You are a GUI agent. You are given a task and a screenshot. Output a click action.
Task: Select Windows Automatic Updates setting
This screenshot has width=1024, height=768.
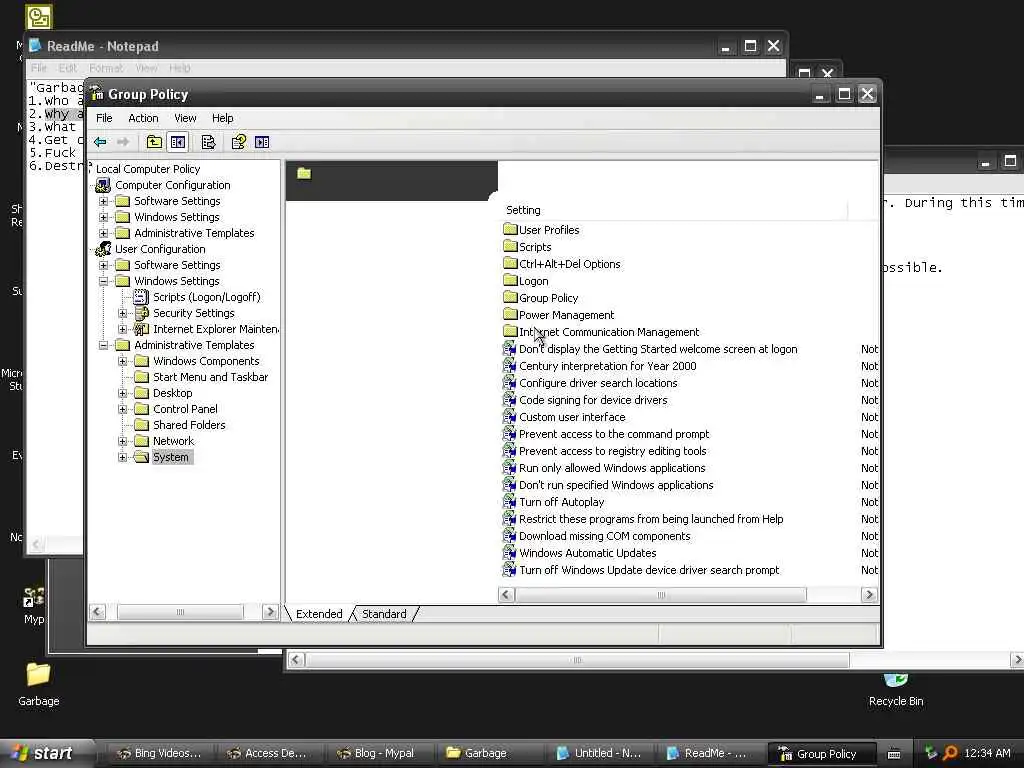(588, 553)
